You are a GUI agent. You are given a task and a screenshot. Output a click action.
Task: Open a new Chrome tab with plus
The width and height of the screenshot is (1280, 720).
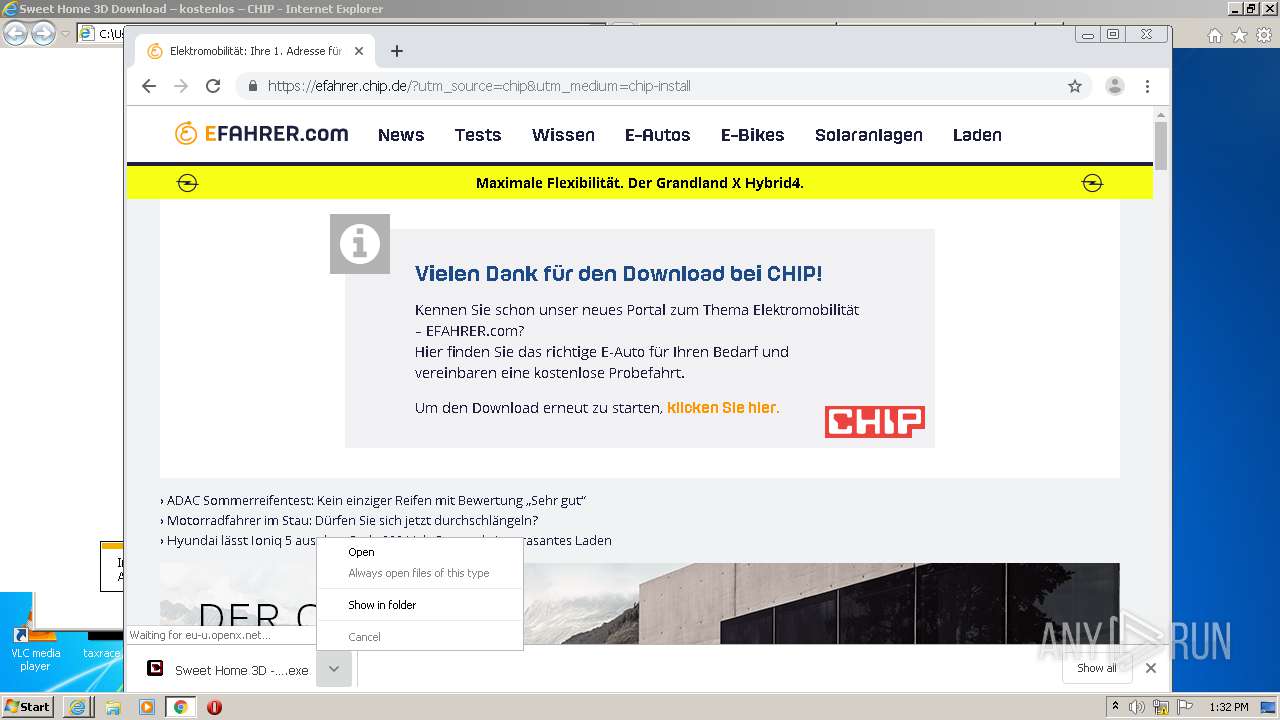[x=397, y=51]
